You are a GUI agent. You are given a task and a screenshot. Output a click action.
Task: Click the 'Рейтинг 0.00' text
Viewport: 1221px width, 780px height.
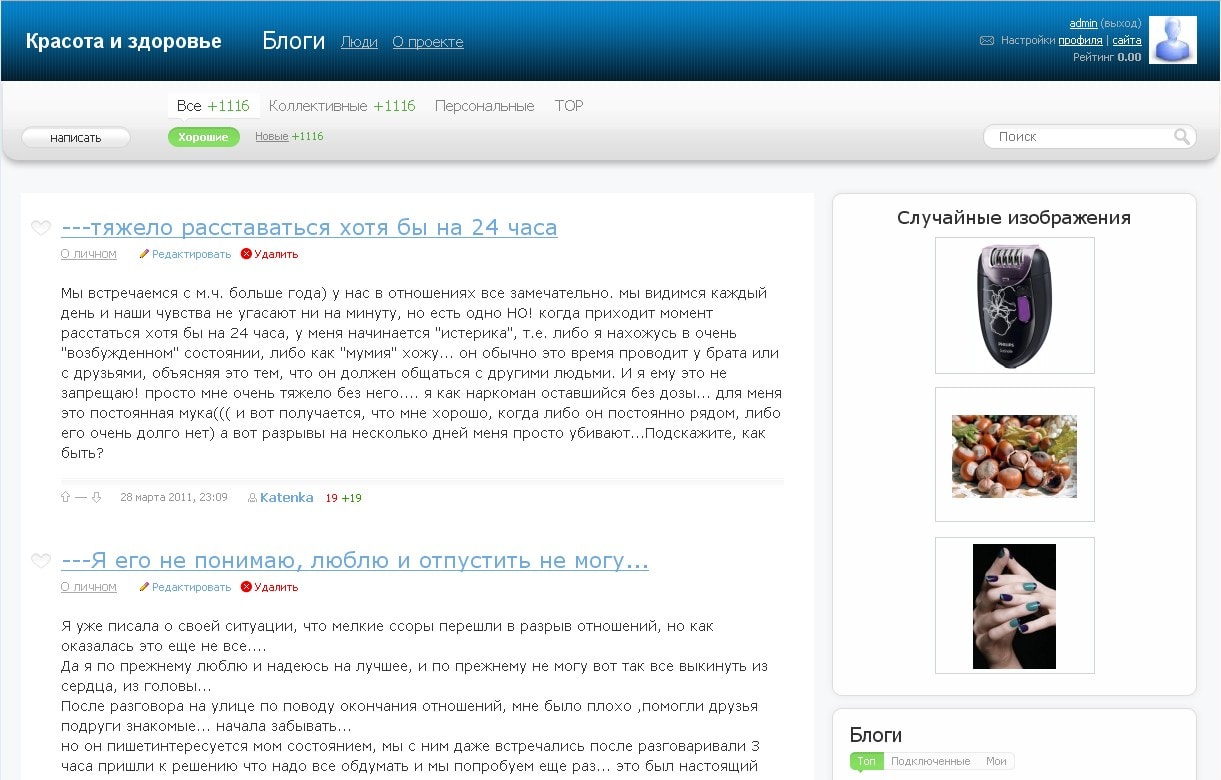(x=1107, y=58)
